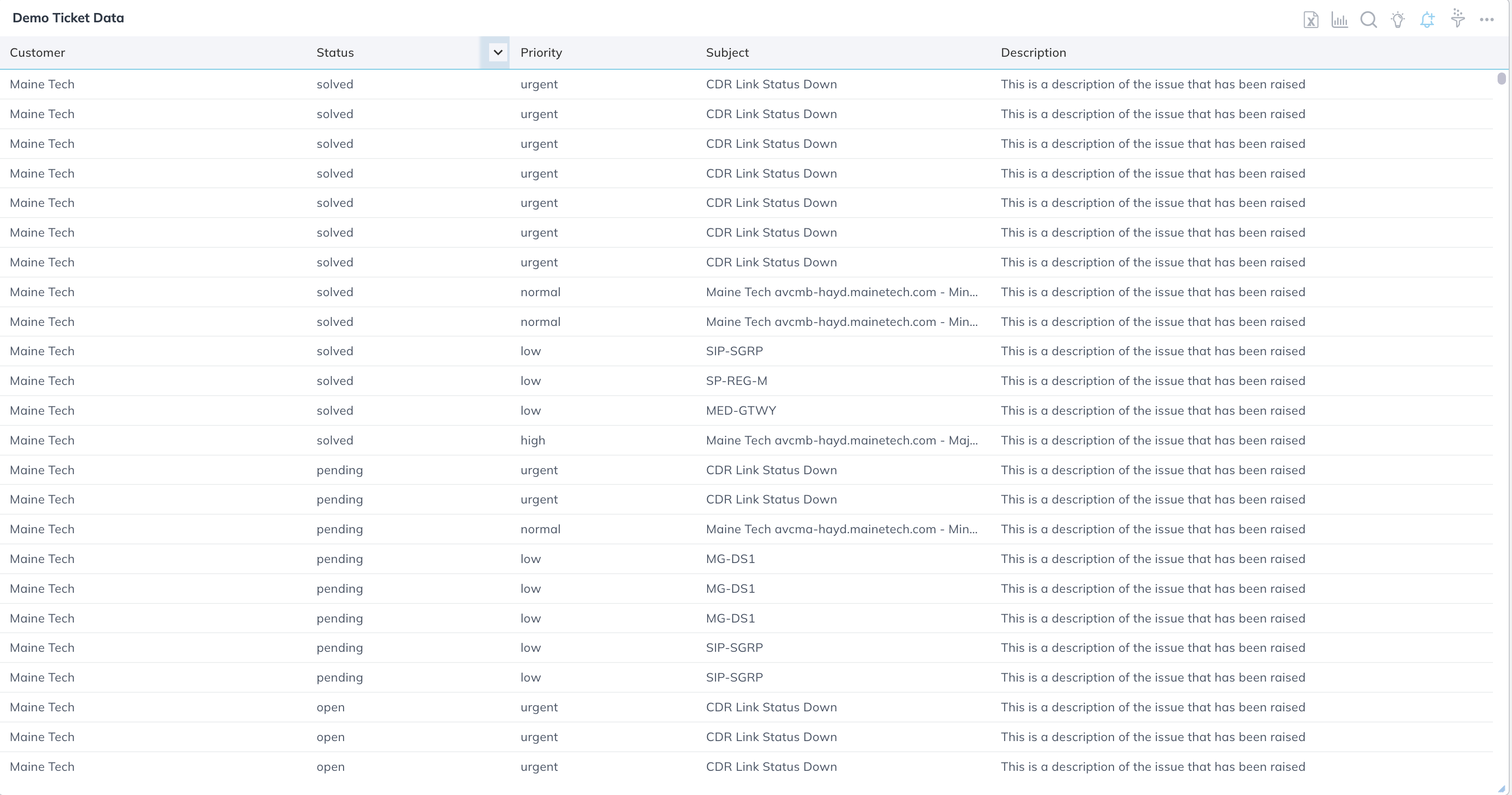1512x795 pixels.
Task: Open the Status column dropdown arrow
Action: pos(498,52)
